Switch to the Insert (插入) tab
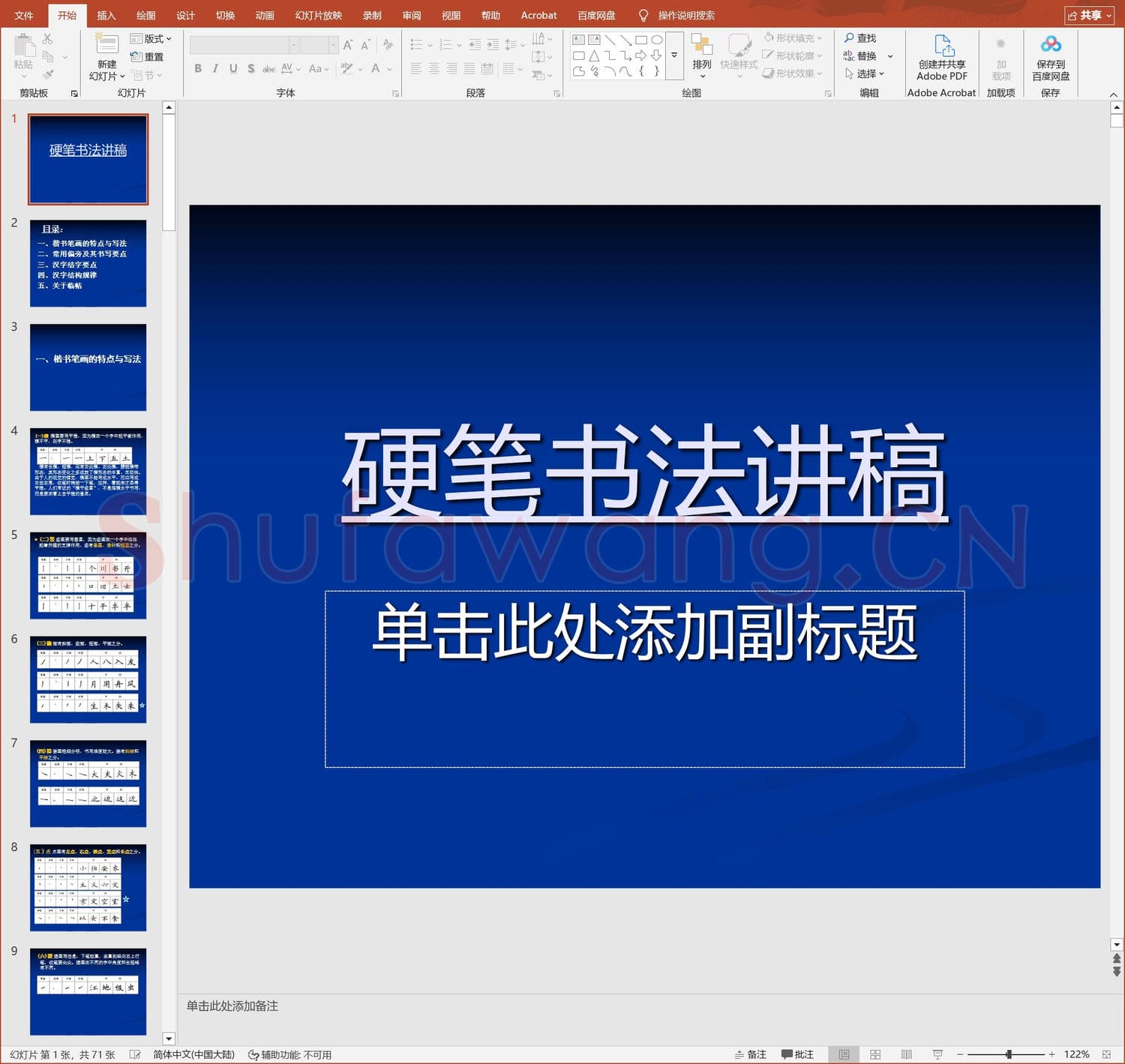Screen dimensions: 1125x1064 coord(106,15)
